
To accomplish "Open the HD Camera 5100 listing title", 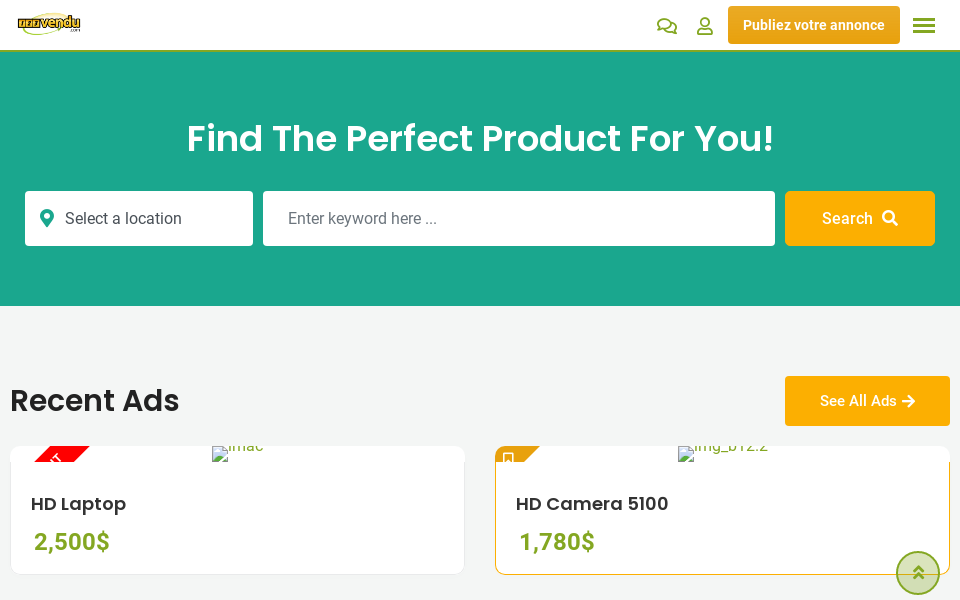I will pos(592,504).
